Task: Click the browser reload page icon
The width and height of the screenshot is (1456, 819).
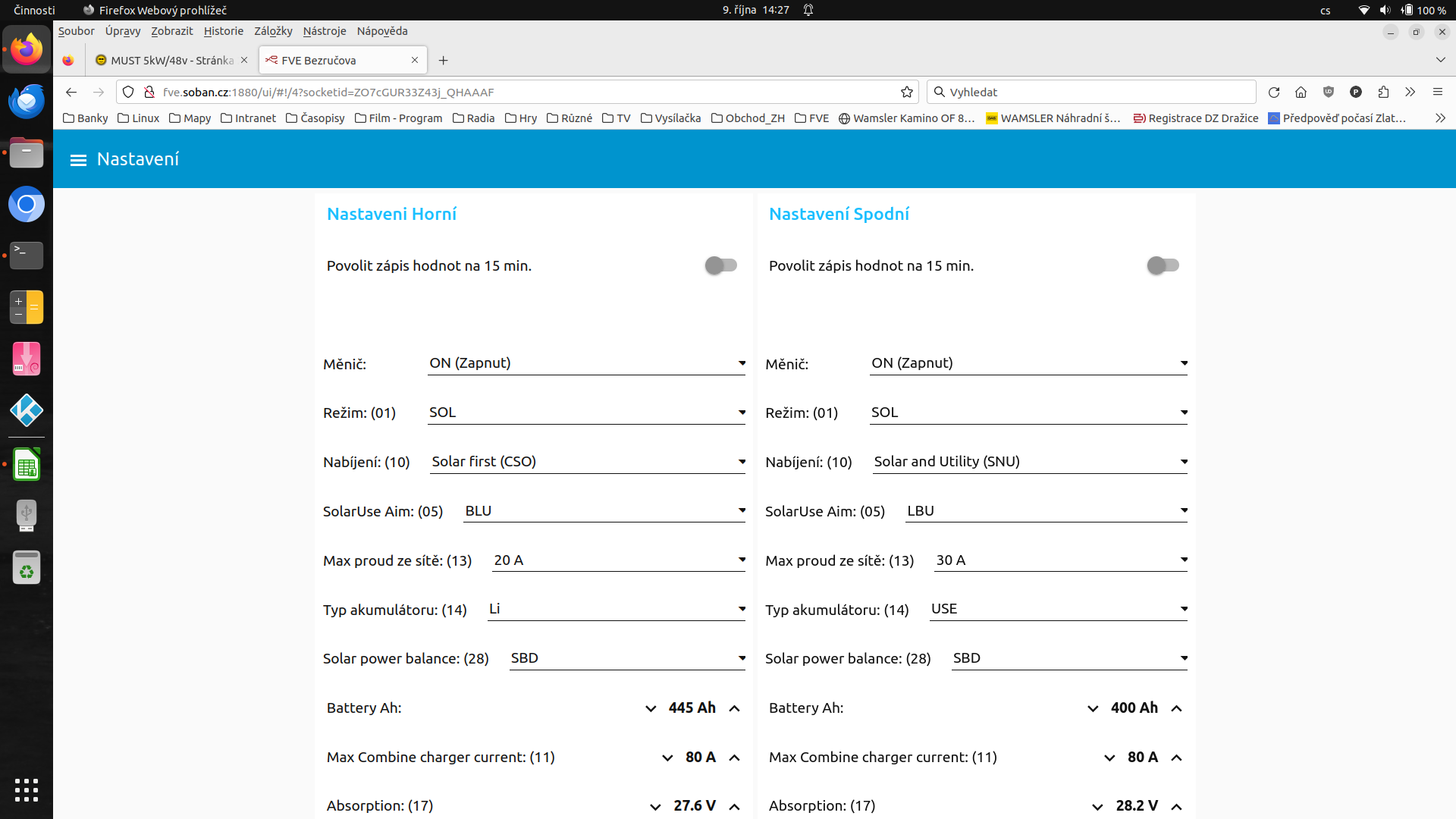Action: pyautogui.click(x=1274, y=93)
